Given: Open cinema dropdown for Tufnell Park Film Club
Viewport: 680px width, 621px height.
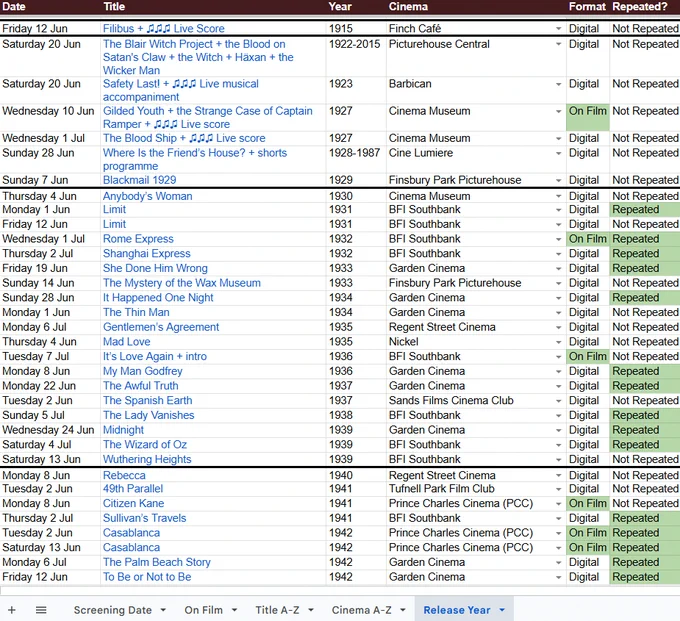Looking at the screenshot, I should [559, 489].
